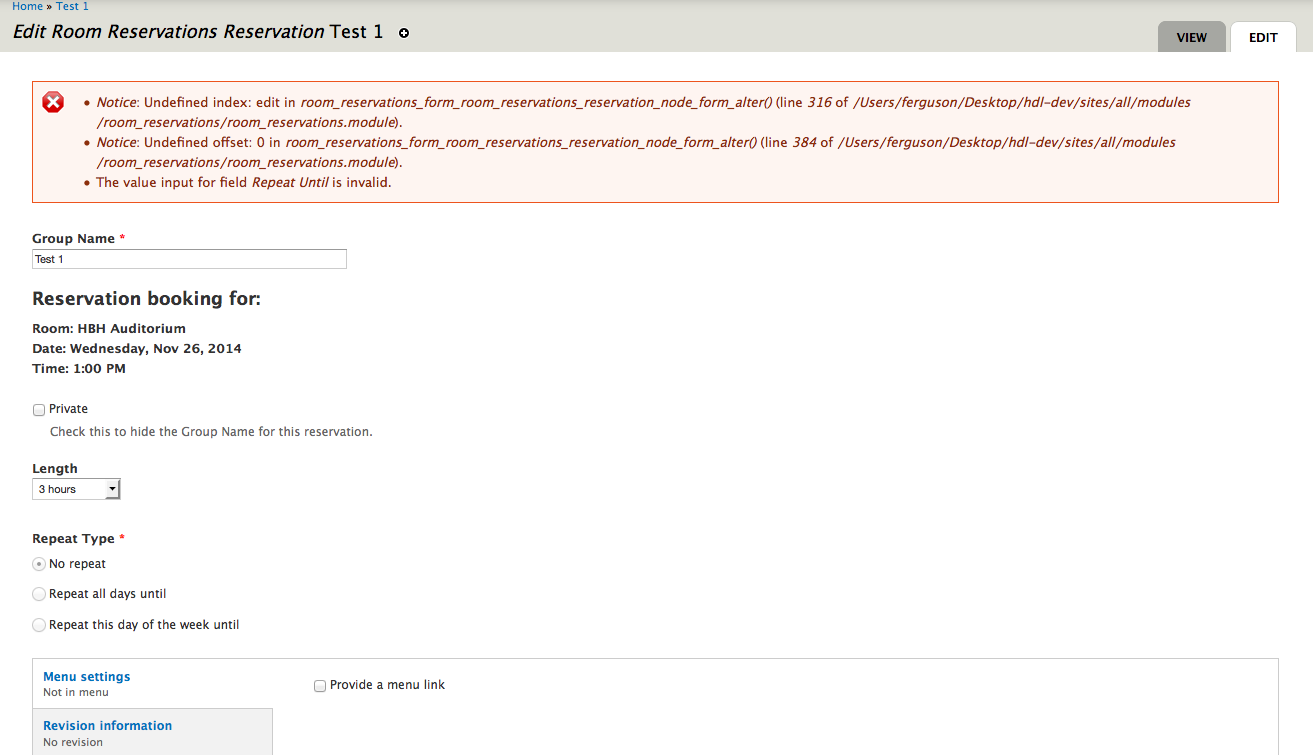
Task: Select Repeat this day of the week until
Action: click(38, 624)
